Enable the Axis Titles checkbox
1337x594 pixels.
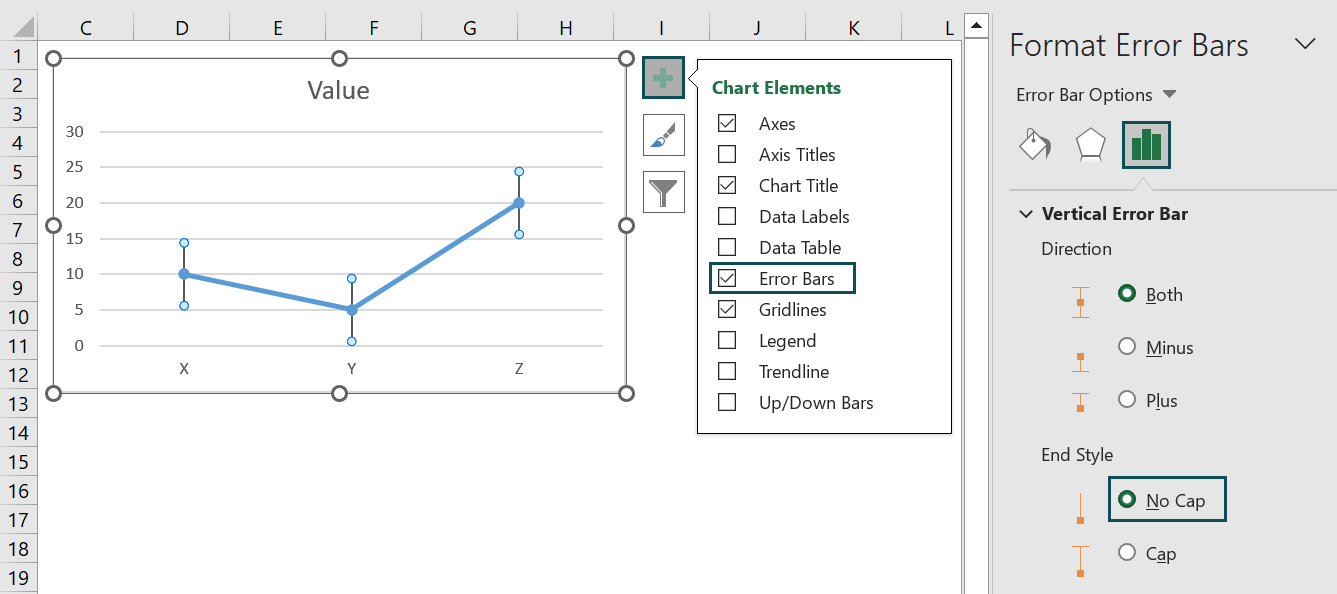click(727, 154)
